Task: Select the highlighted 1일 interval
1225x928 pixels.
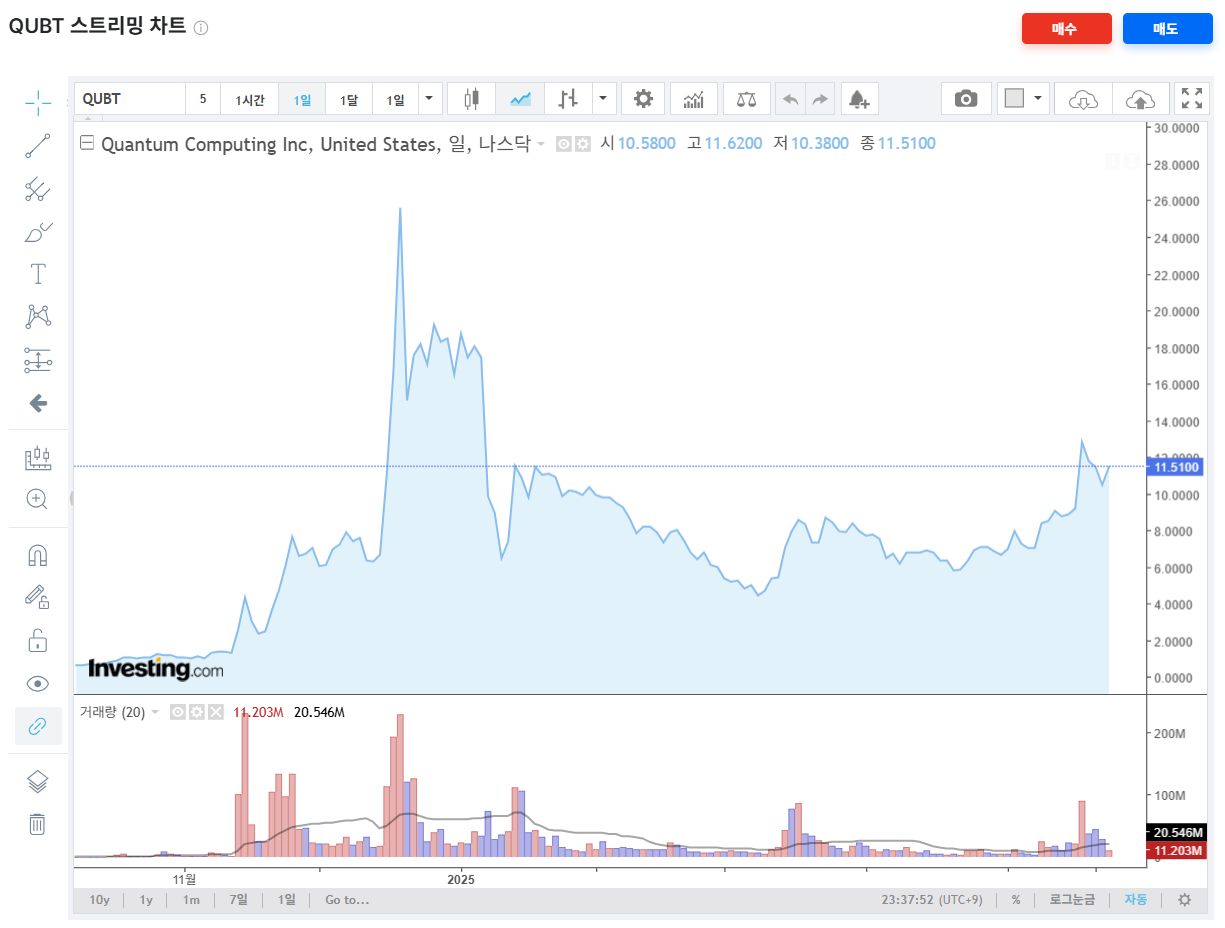Action: 302,99
